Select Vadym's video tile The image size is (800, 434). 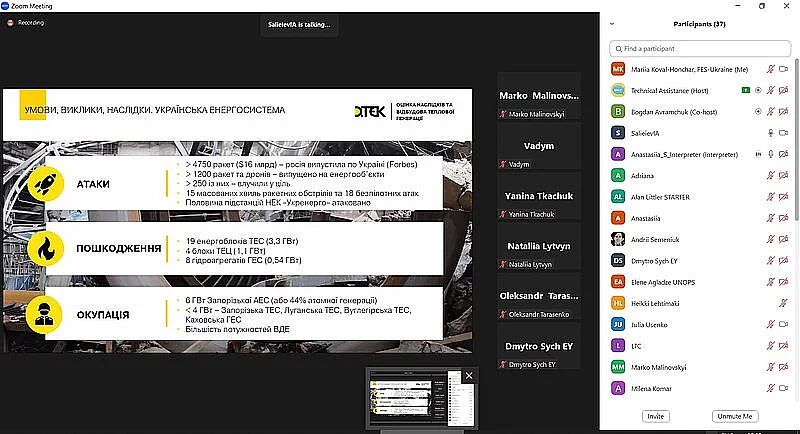click(x=539, y=146)
